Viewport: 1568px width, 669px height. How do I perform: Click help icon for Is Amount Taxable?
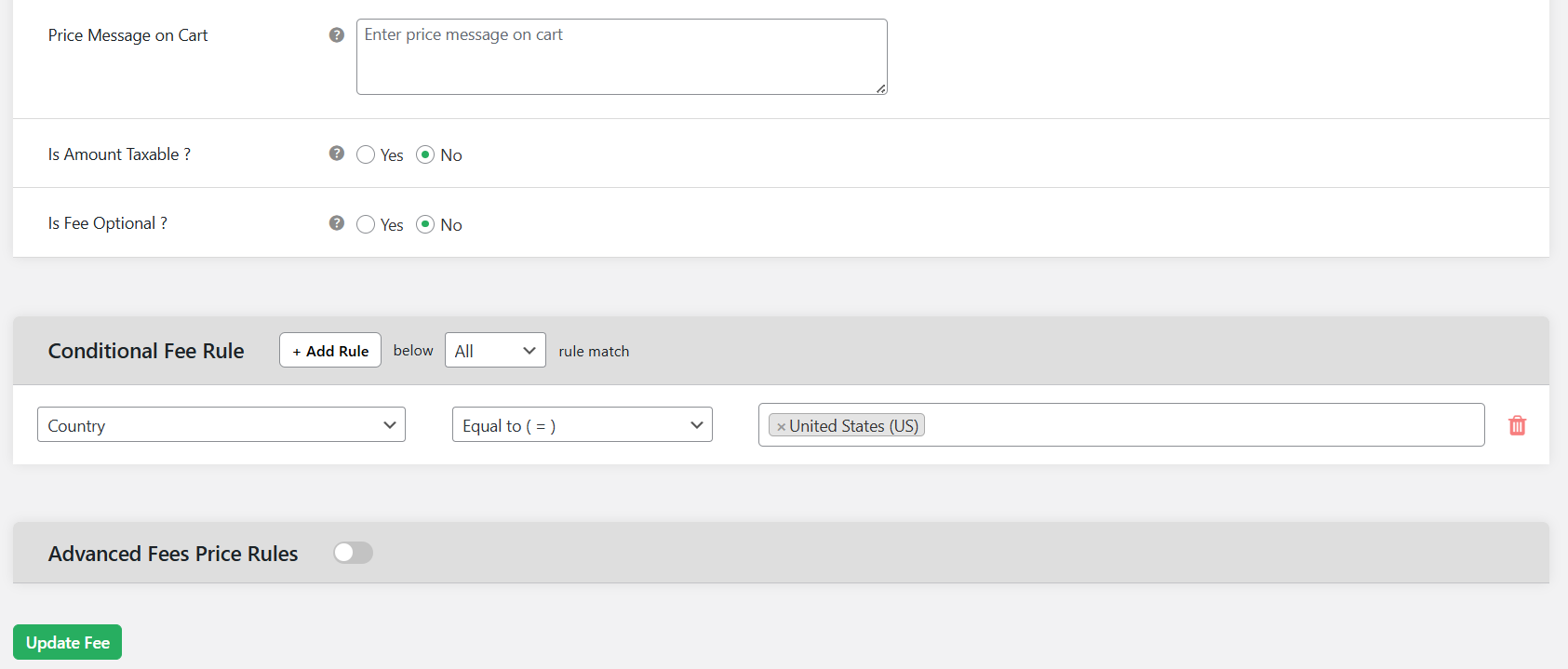click(x=337, y=154)
